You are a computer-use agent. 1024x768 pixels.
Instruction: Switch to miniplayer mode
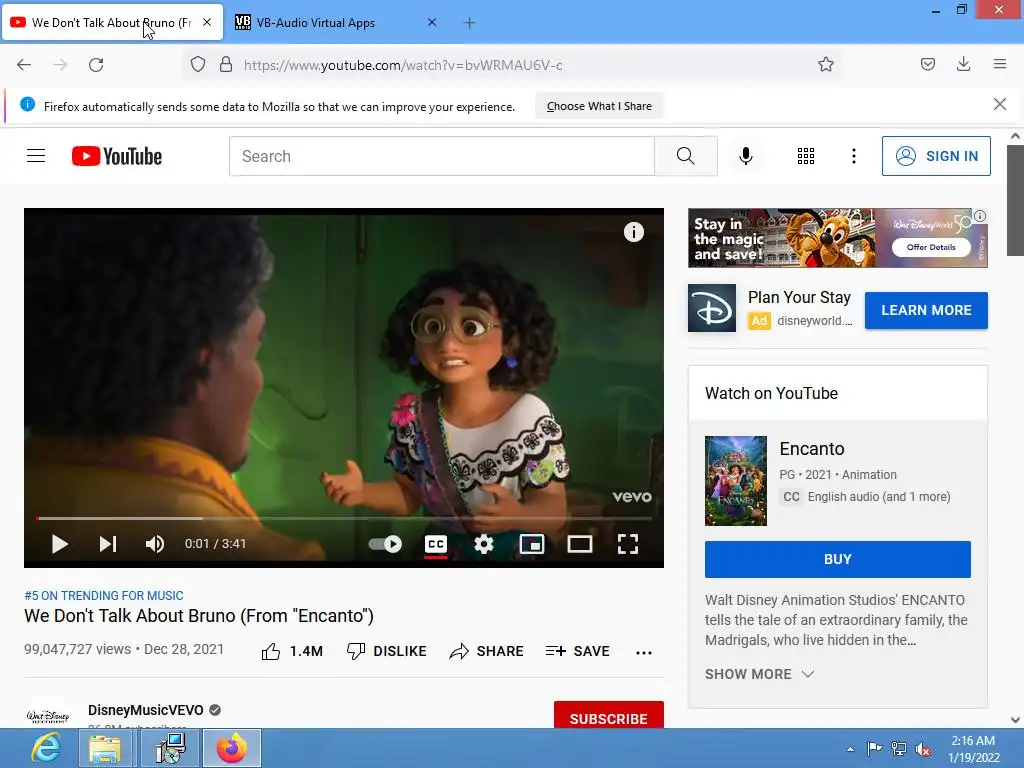coord(532,544)
